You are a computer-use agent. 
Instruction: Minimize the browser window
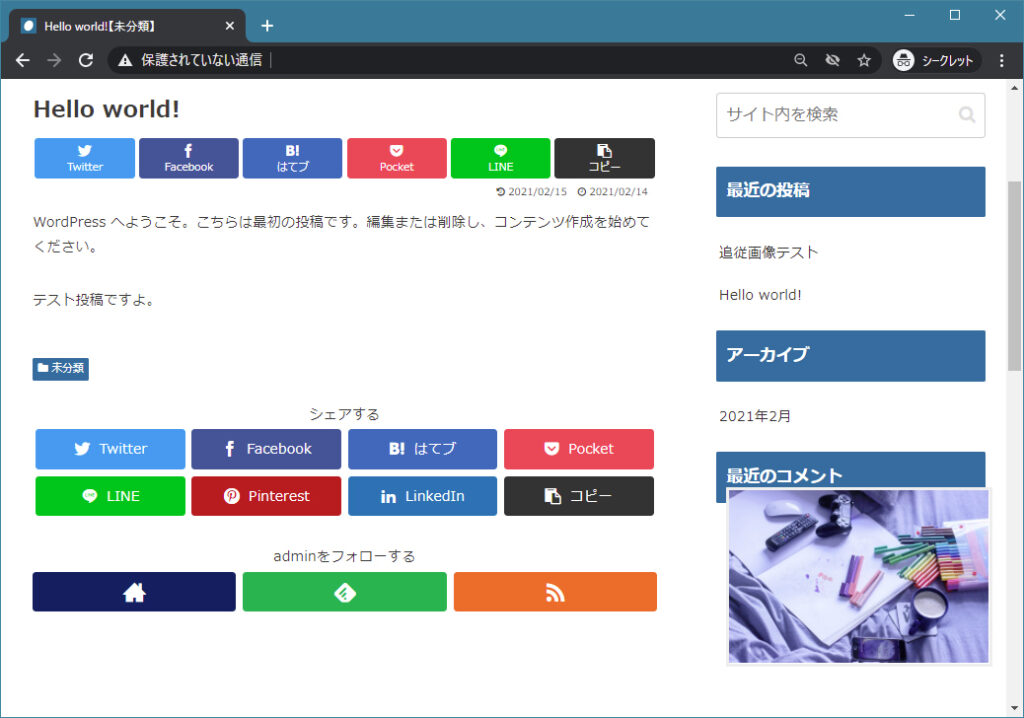click(909, 15)
